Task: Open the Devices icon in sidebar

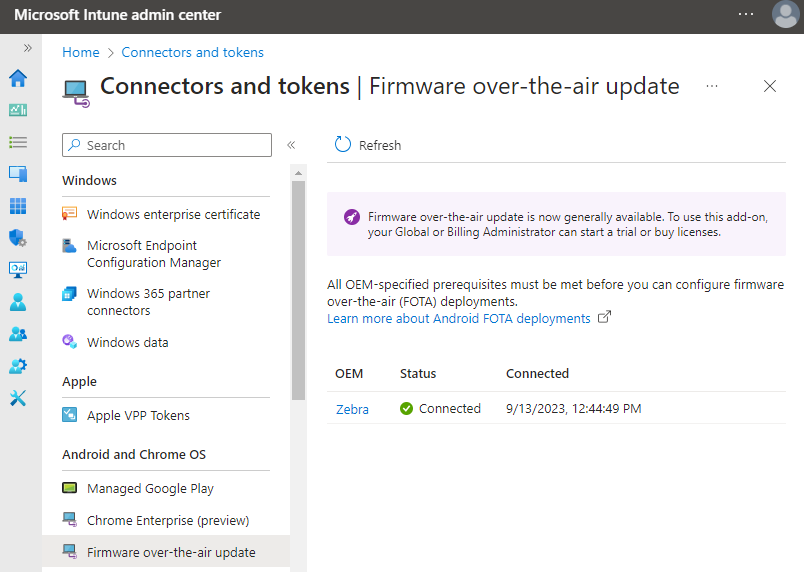Action: coord(18,174)
